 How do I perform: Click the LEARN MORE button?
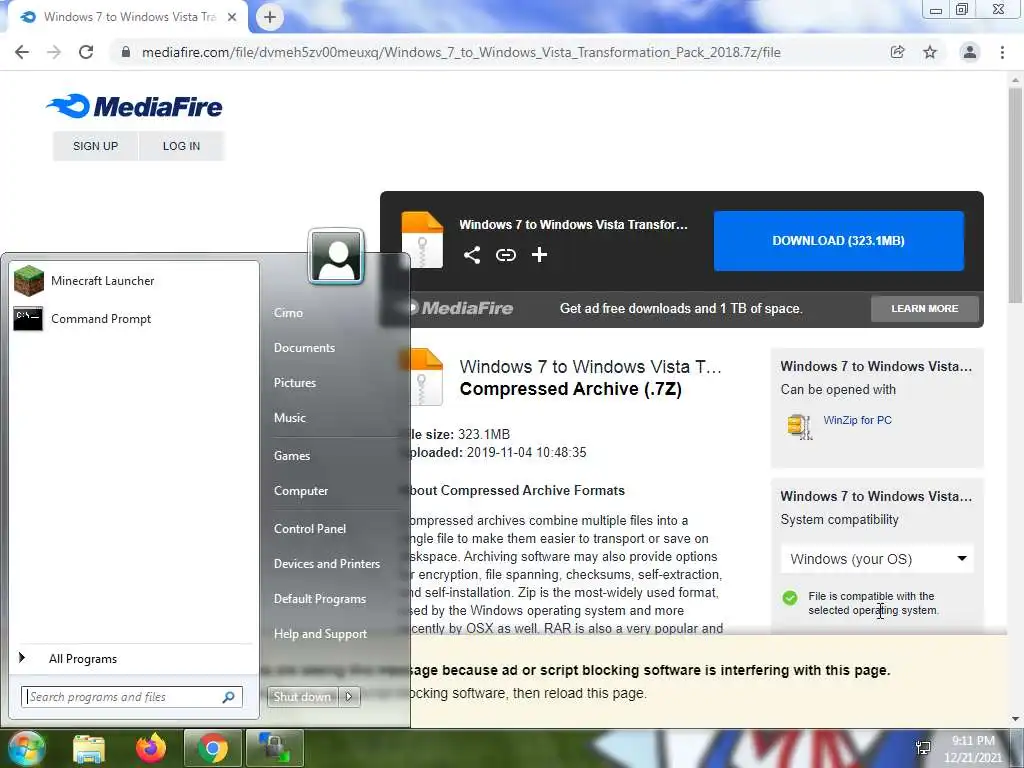point(925,308)
